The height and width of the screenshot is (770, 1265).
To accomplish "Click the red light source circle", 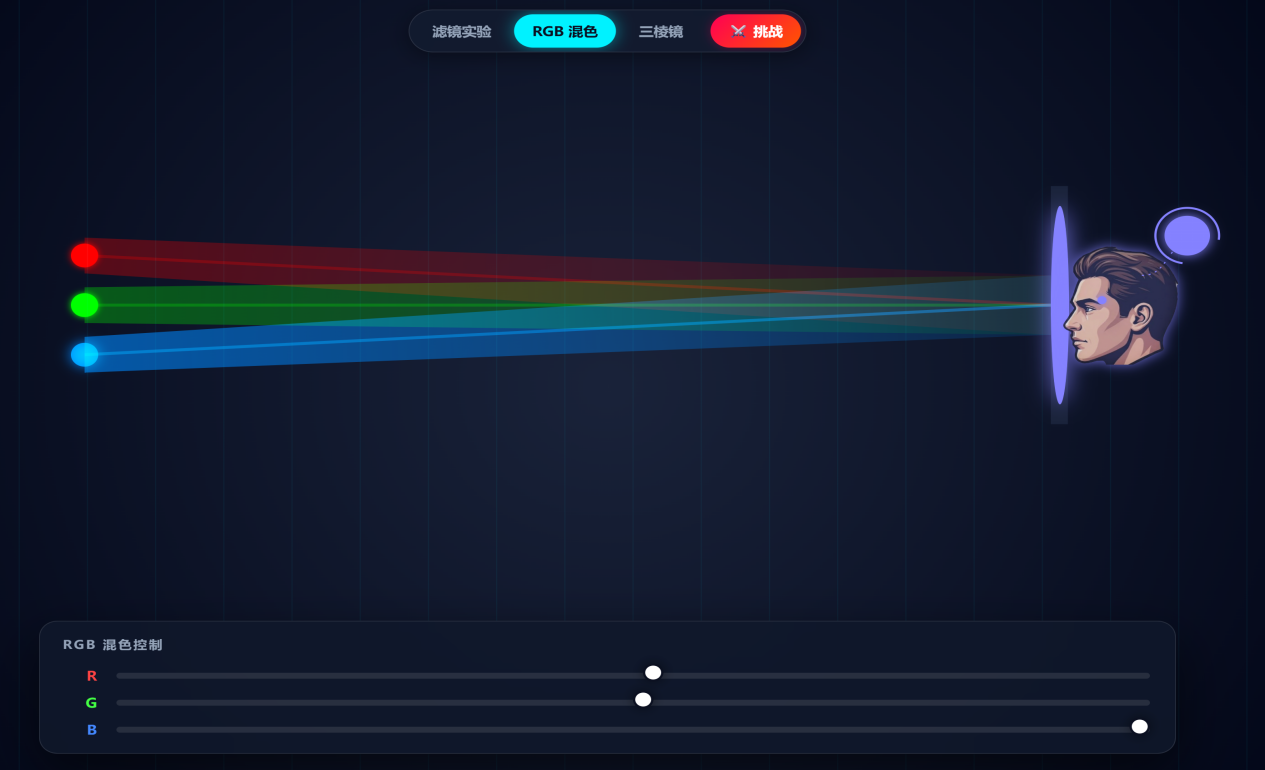I will [85, 256].
